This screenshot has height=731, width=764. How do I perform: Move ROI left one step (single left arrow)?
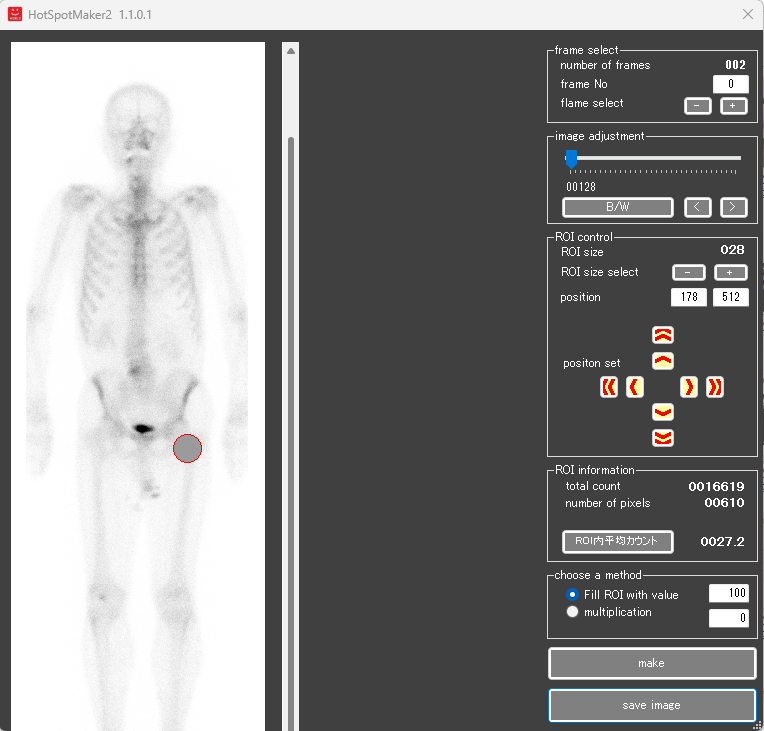click(x=635, y=387)
